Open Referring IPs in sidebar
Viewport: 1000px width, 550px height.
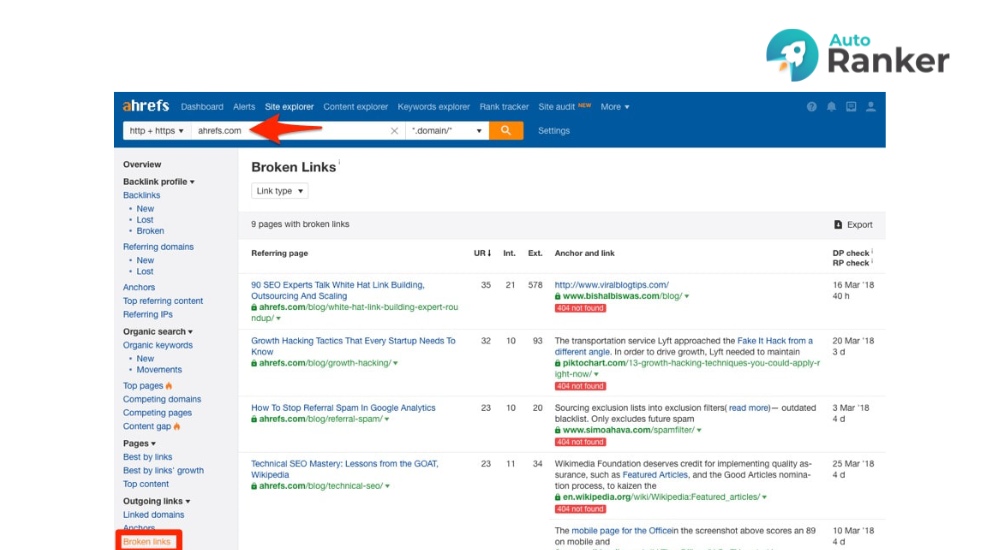tap(147, 315)
